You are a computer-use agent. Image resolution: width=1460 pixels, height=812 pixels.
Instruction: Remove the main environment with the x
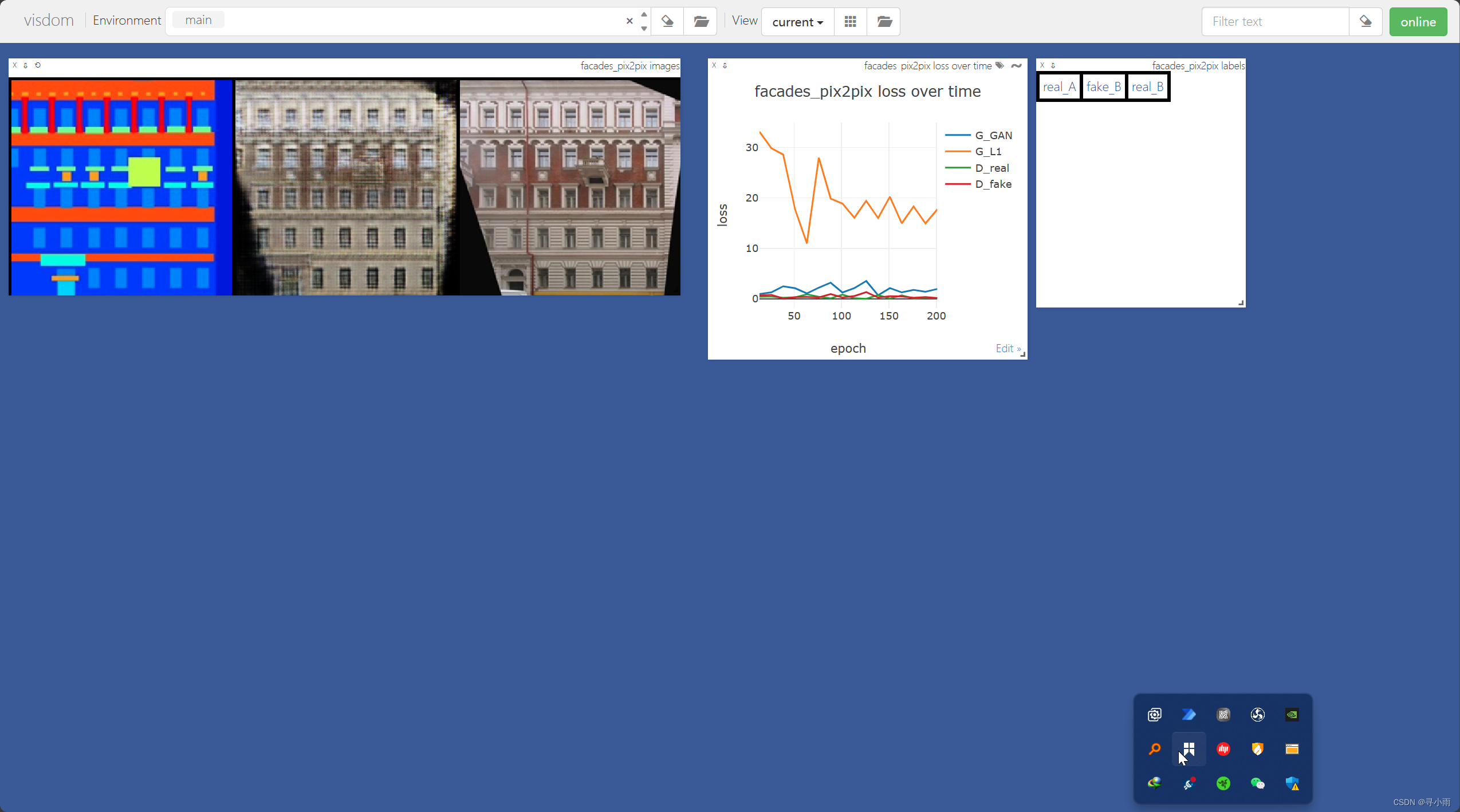629,21
